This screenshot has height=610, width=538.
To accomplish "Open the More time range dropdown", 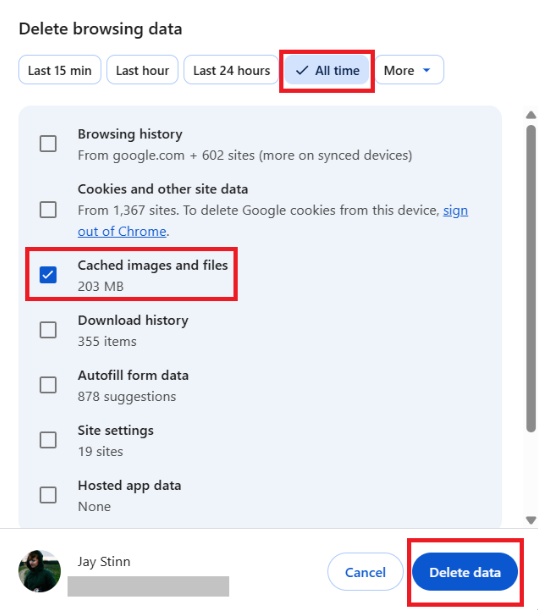I will (408, 70).
